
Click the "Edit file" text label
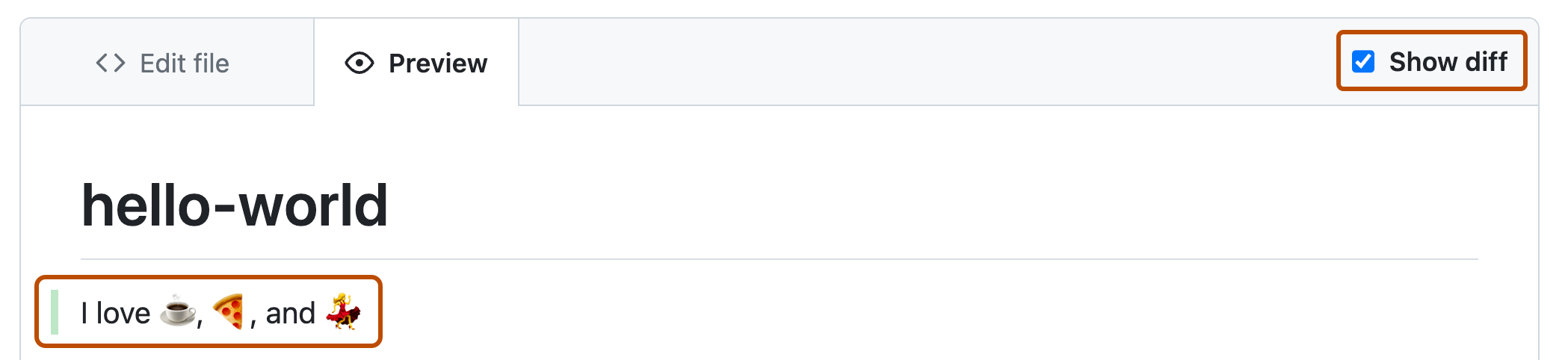185,63
